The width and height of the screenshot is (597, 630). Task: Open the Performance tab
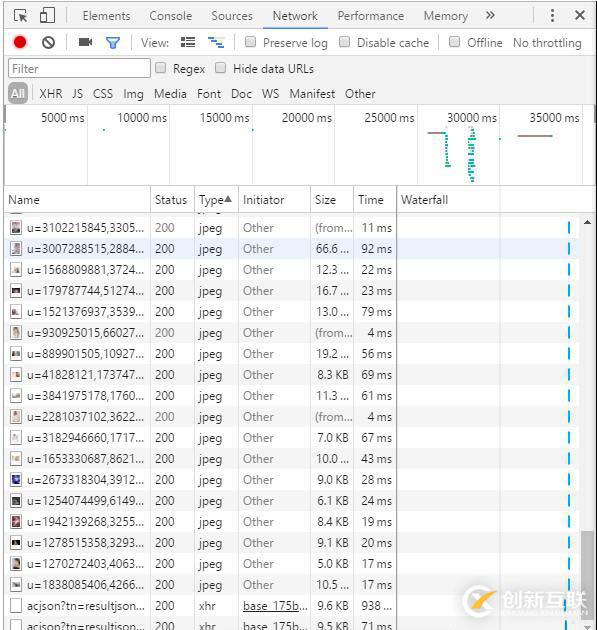pos(370,16)
